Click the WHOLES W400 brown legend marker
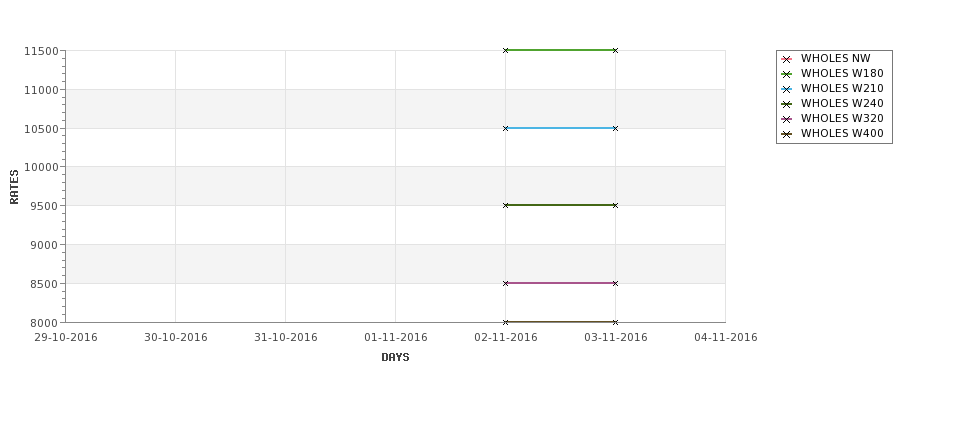975x429 pixels. (787, 134)
